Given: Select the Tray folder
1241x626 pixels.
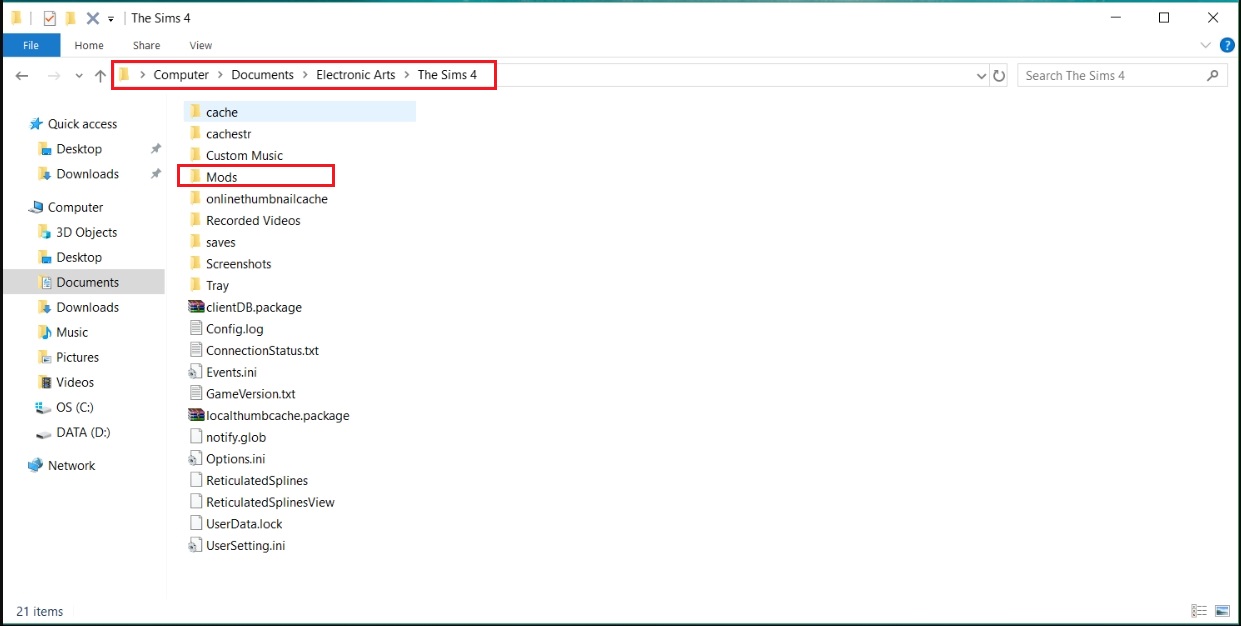Looking at the screenshot, I should pyautogui.click(x=217, y=285).
